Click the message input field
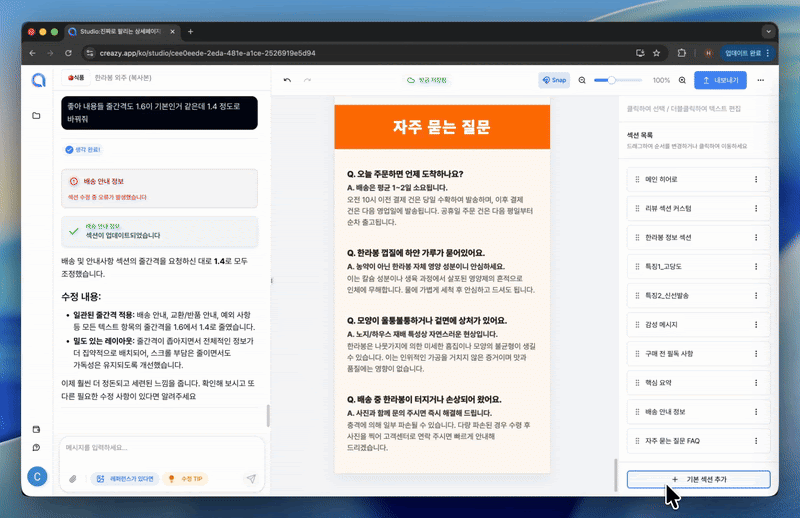 coord(160,448)
